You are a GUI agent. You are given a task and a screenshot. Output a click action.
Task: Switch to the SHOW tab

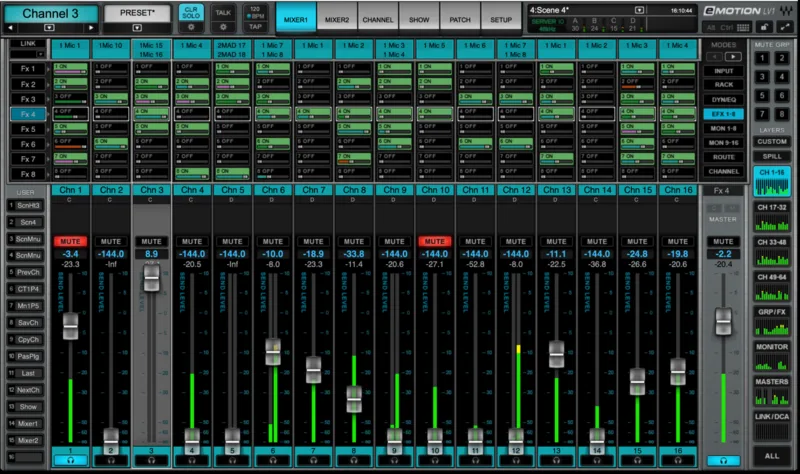[419, 20]
